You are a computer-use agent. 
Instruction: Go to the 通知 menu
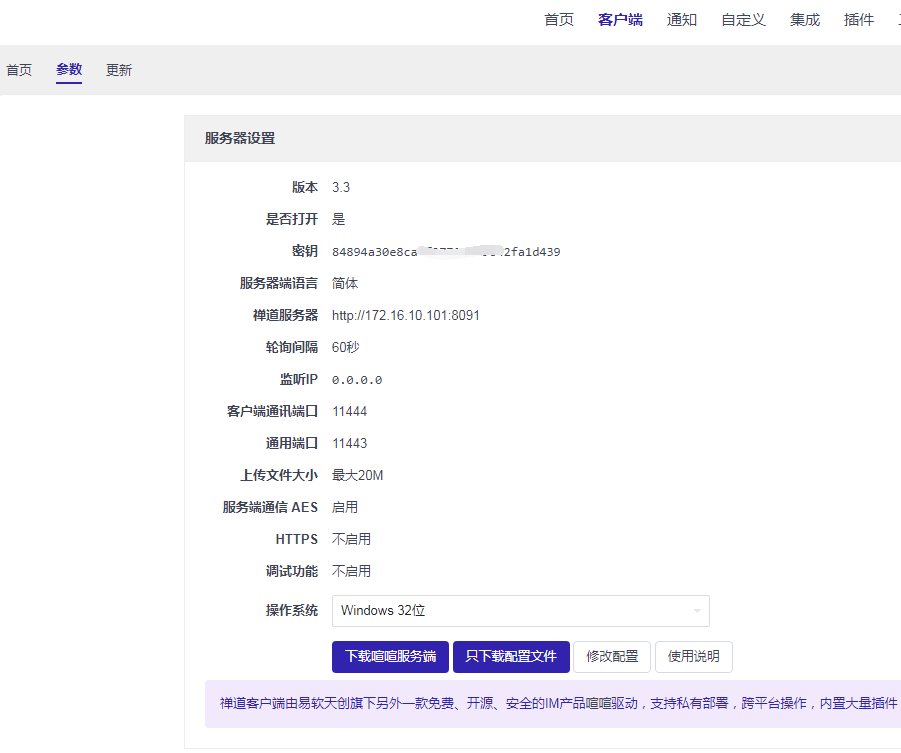click(x=682, y=20)
